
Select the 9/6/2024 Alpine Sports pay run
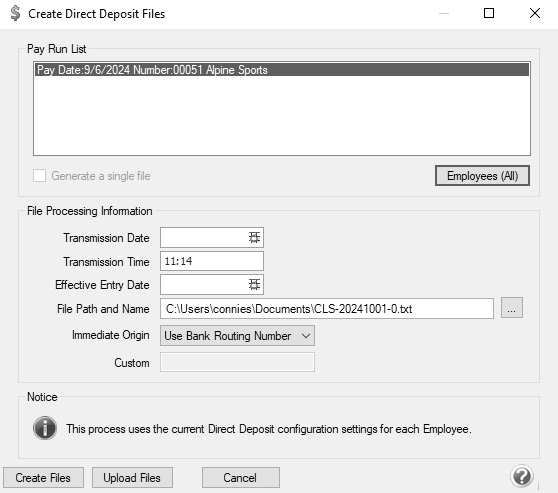point(282,70)
